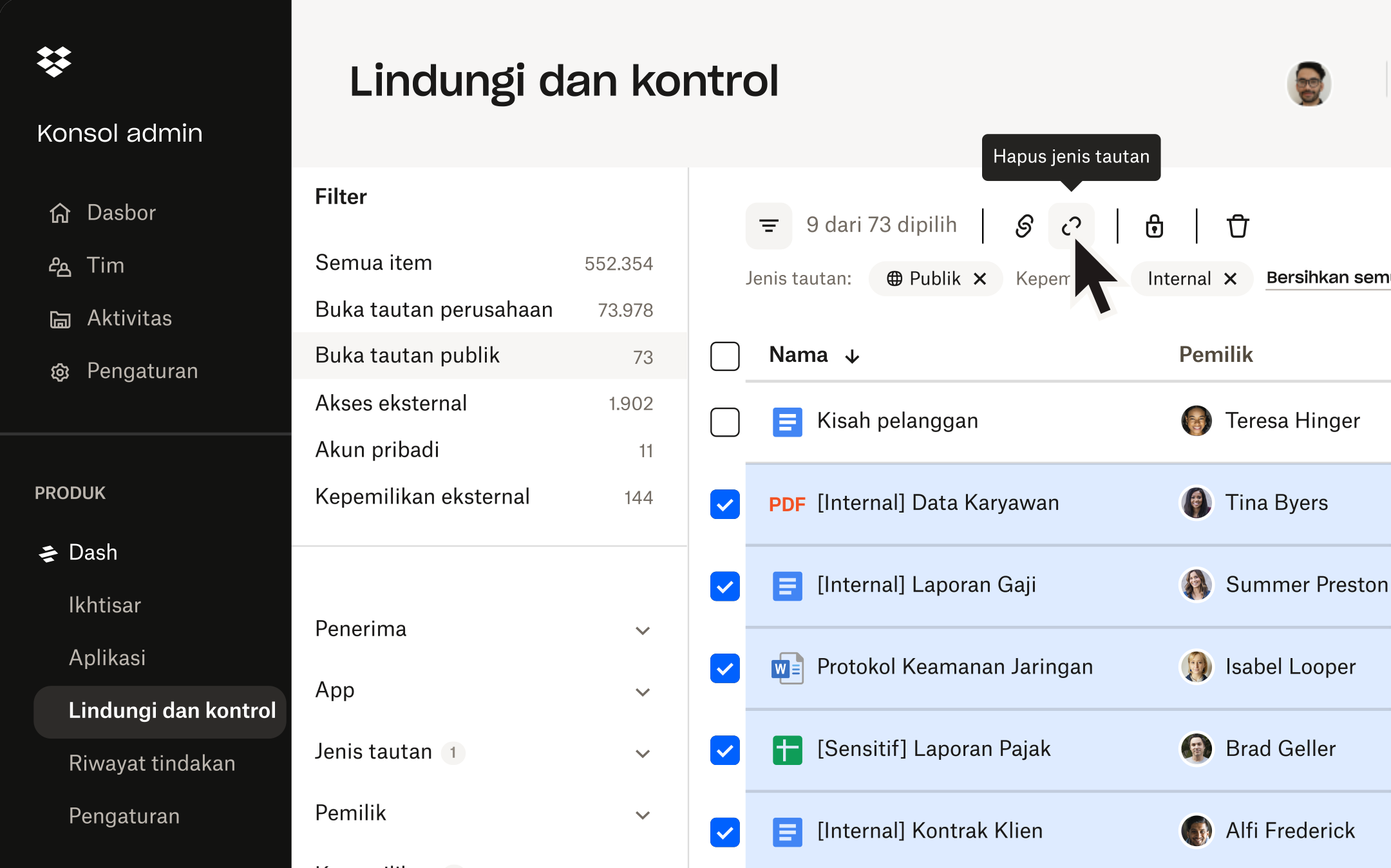Select the Akses eksternal filter

pos(484,404)
